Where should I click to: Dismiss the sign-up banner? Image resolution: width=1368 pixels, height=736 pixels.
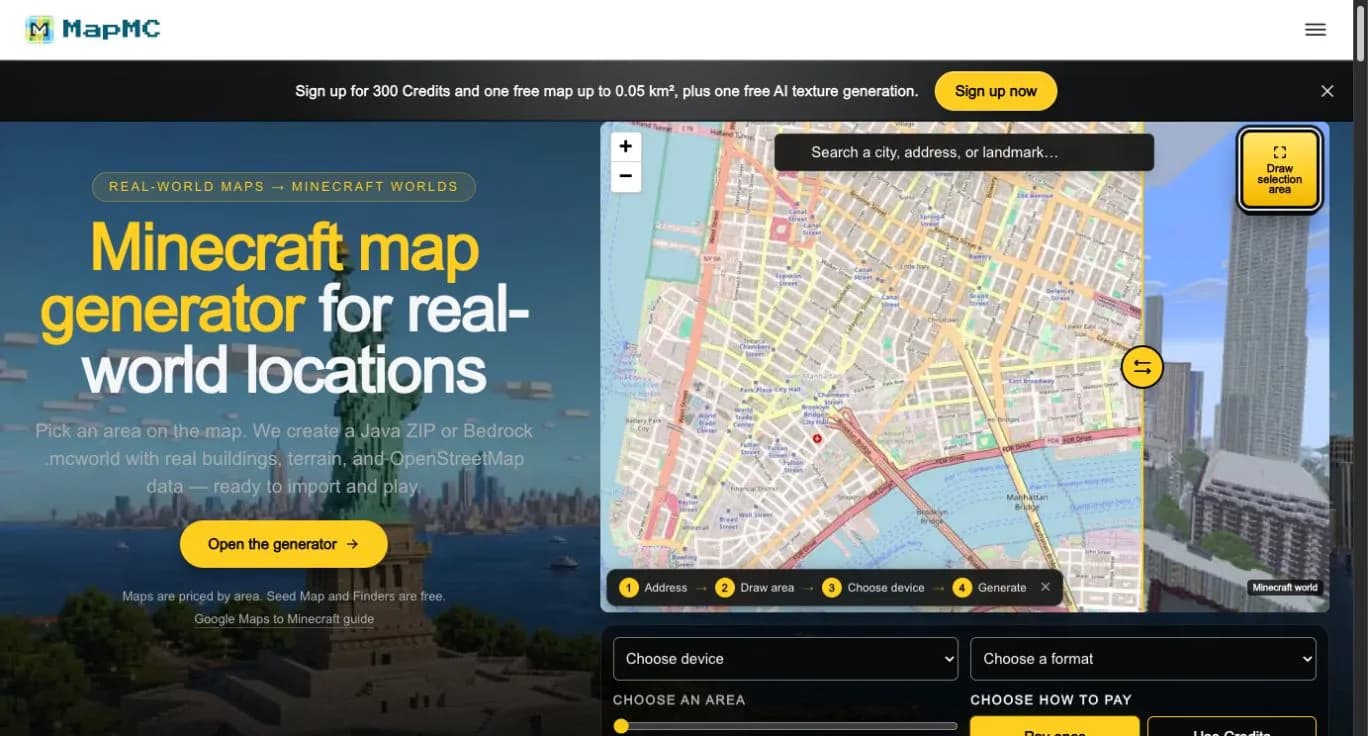[x=1327, y=91]
